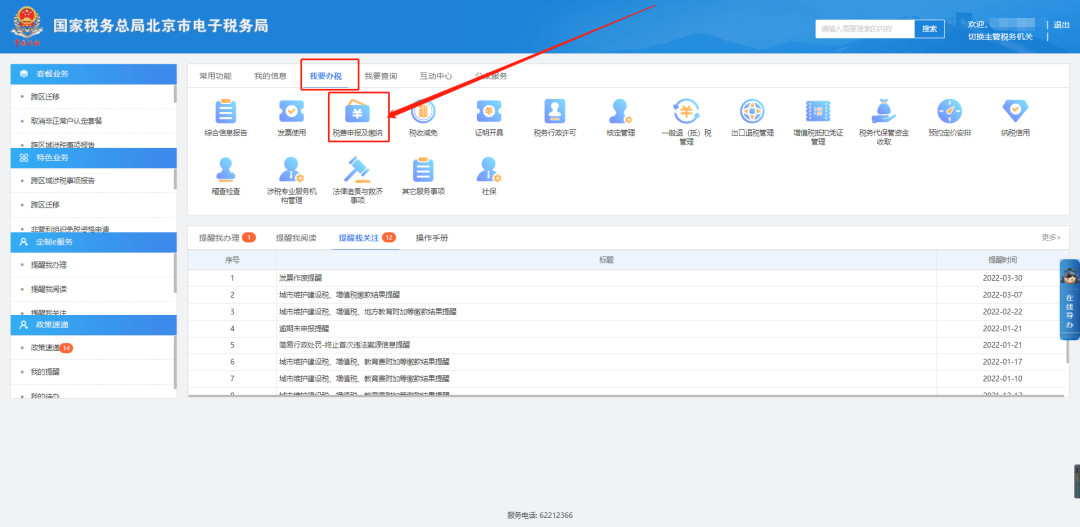Switch to the 我要查询 tab
Image resolution: width=1080 pixels, height=527 pixels.
(380, 76)
